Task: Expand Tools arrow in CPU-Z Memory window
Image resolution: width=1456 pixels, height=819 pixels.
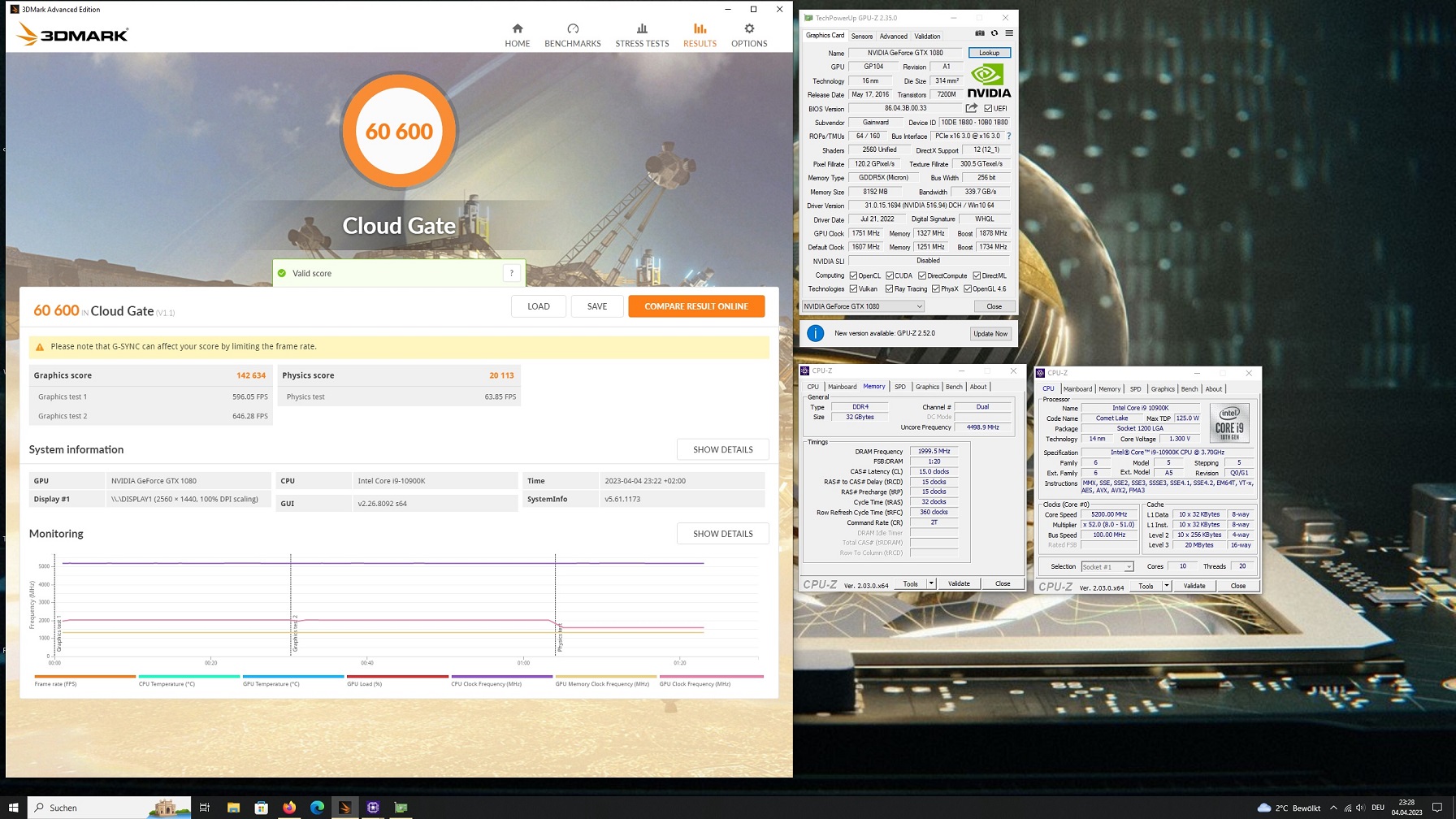Action: [x=931, y=583]
